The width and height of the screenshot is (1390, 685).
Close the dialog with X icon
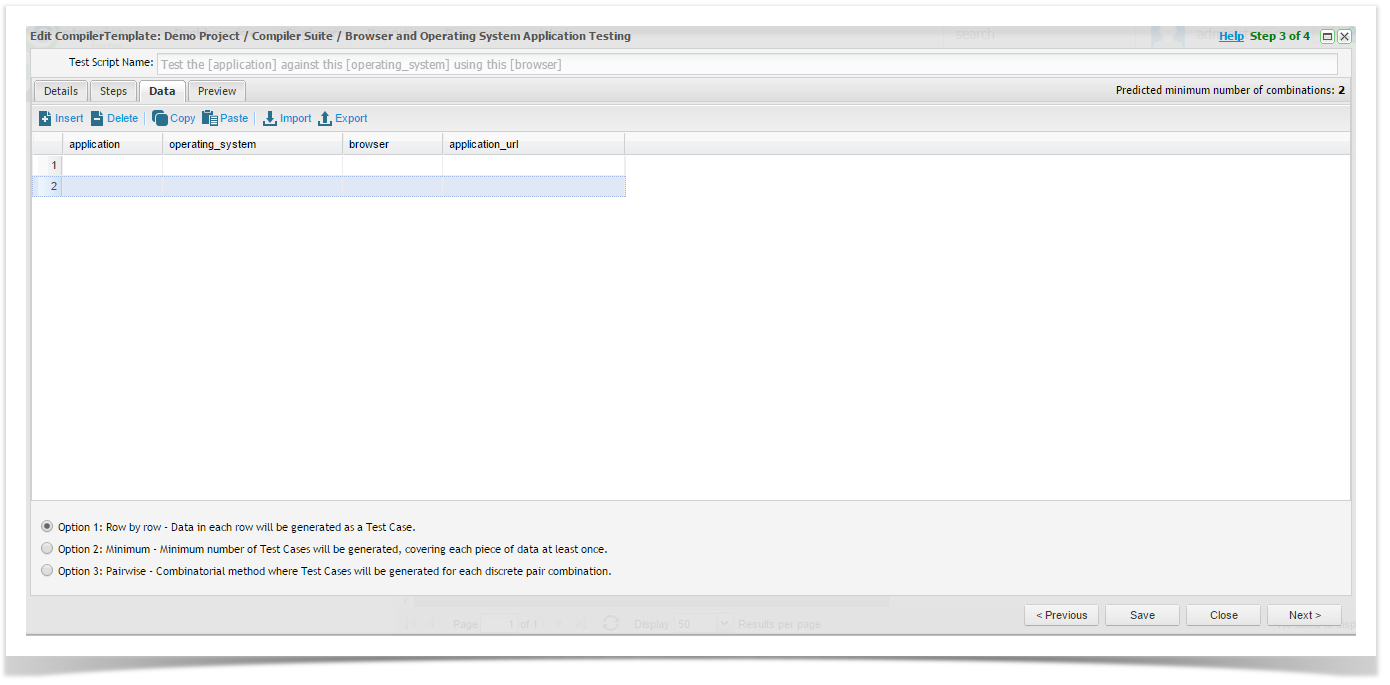pos(1344,36)
